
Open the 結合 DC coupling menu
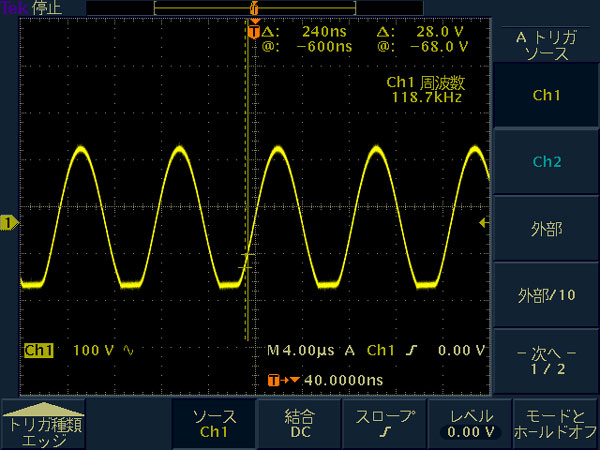pos(299,425)
